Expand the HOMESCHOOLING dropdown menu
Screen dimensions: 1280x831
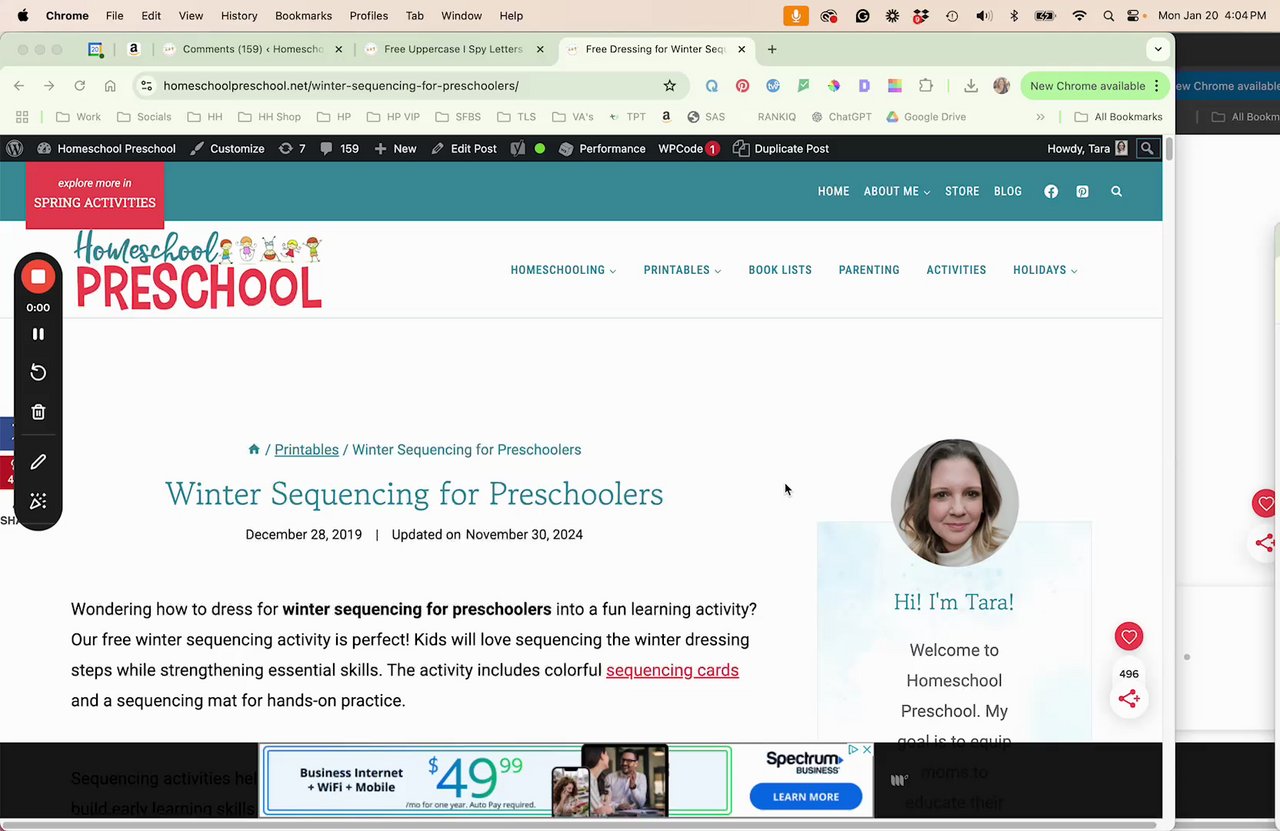tap(563, 270)
